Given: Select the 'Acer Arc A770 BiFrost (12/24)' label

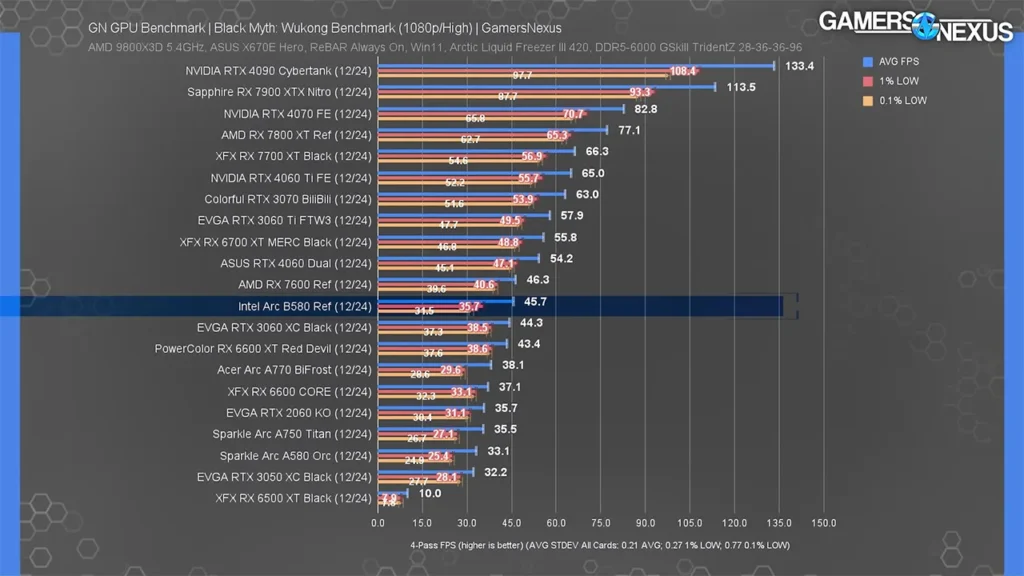Looking at the screenshot, I should click(x=295, y=370).
